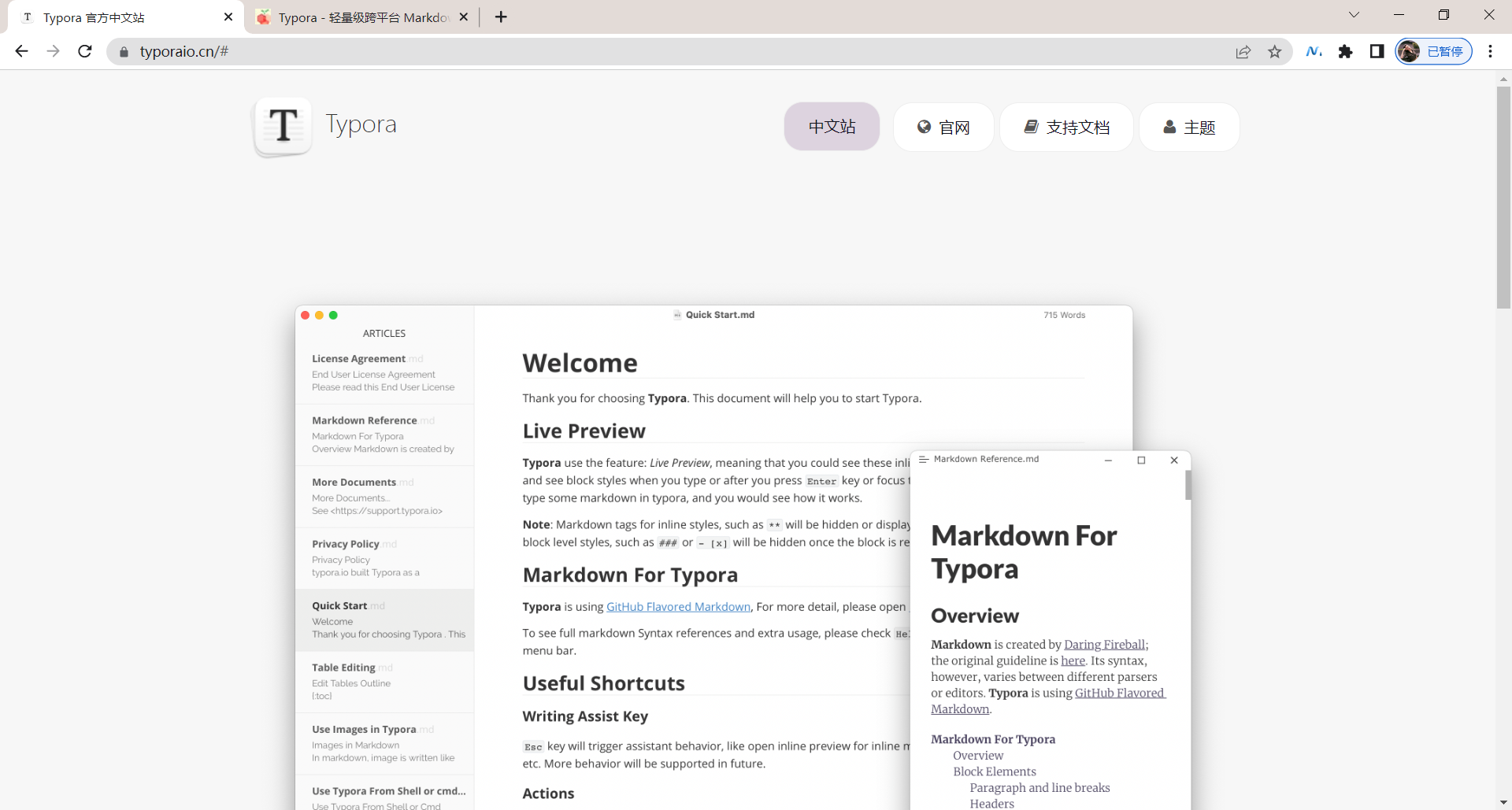
Task: Select More Documents article
Action: click(x=384, y=496)
